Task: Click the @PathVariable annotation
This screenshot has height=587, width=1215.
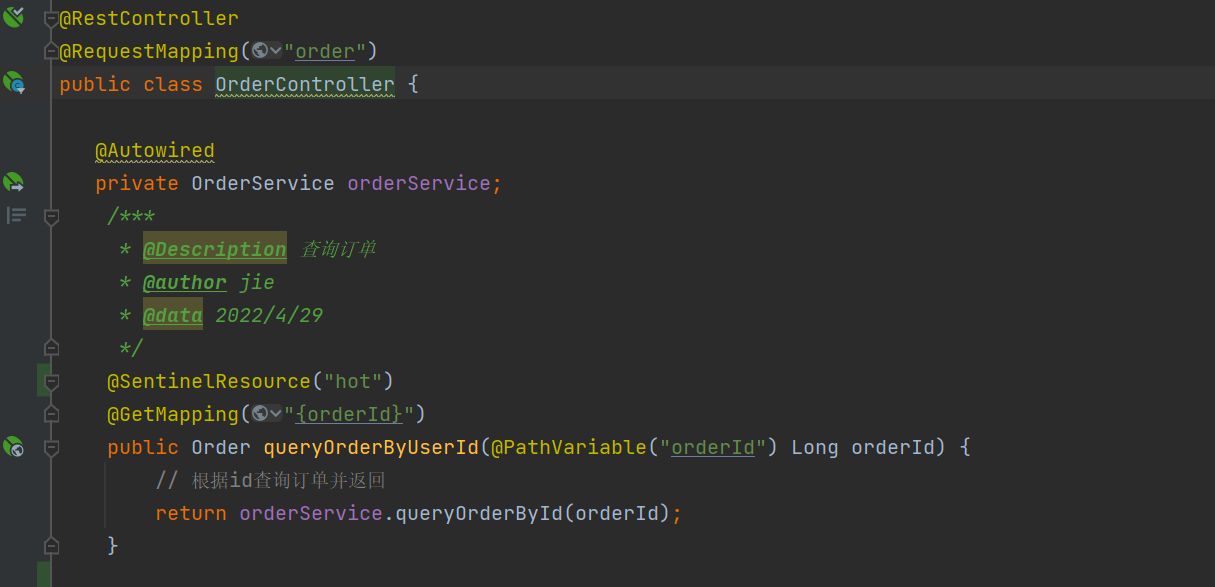Action: point(569,447)
